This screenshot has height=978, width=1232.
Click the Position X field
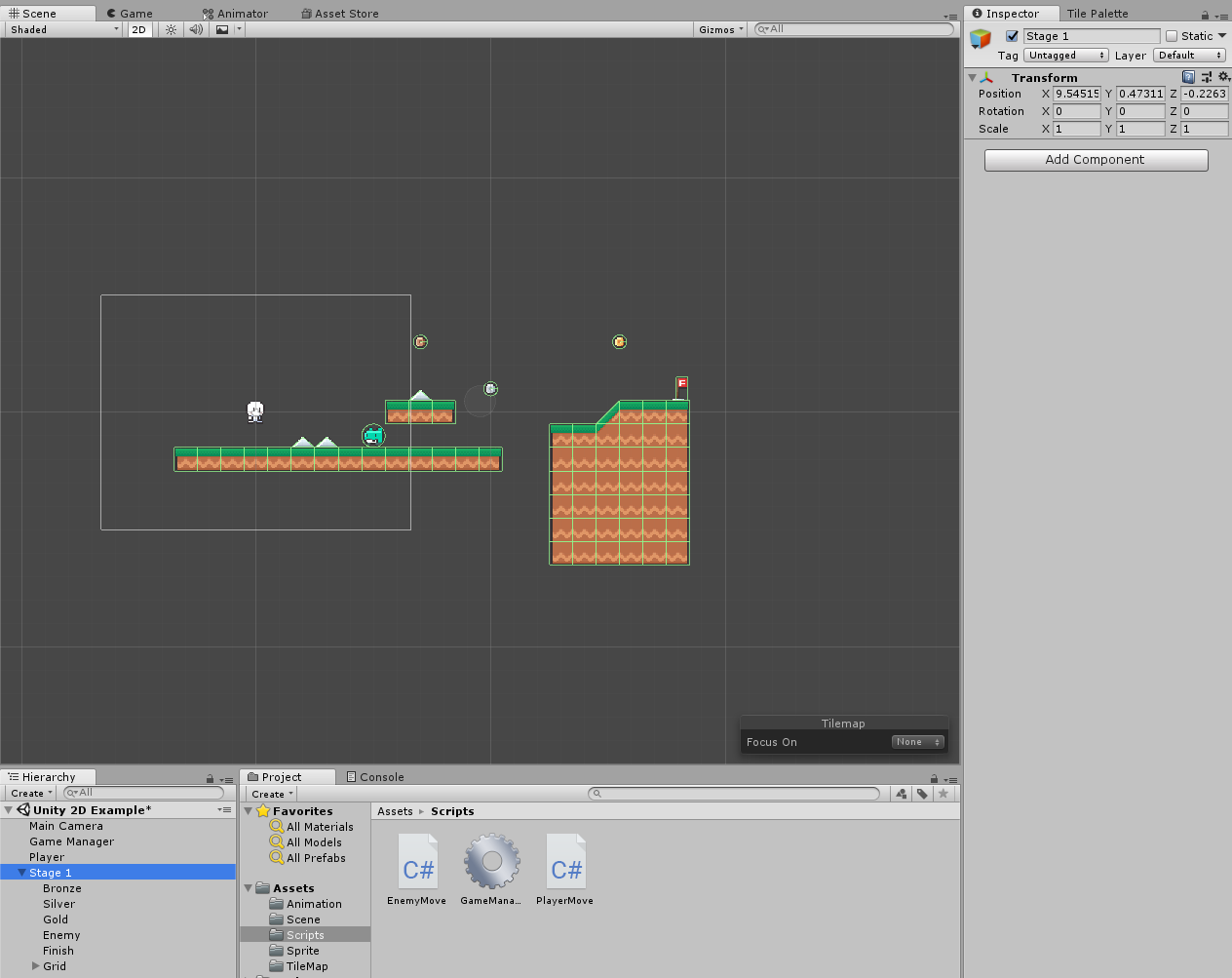click(x=1077, y=94)
